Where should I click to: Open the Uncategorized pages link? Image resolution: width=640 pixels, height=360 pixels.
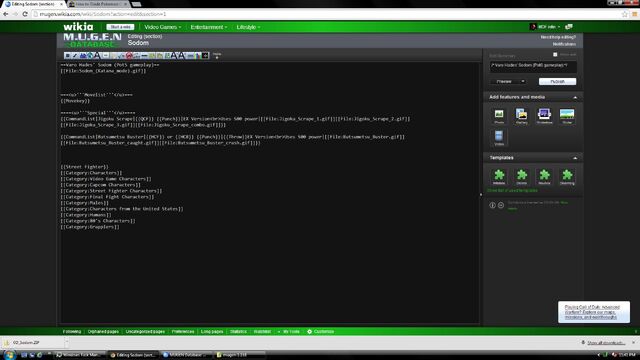pyautogui.click(x=145, y=331)
